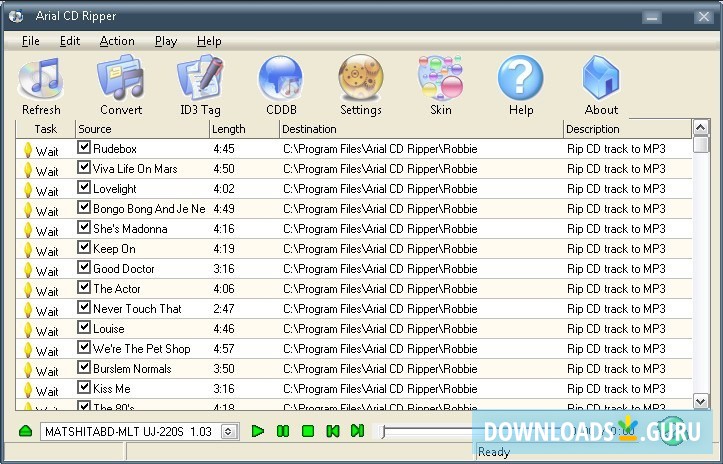723x464 pixels.
Task: Minimize the Arial CD Ripper window
Action: tap(652, 18)
